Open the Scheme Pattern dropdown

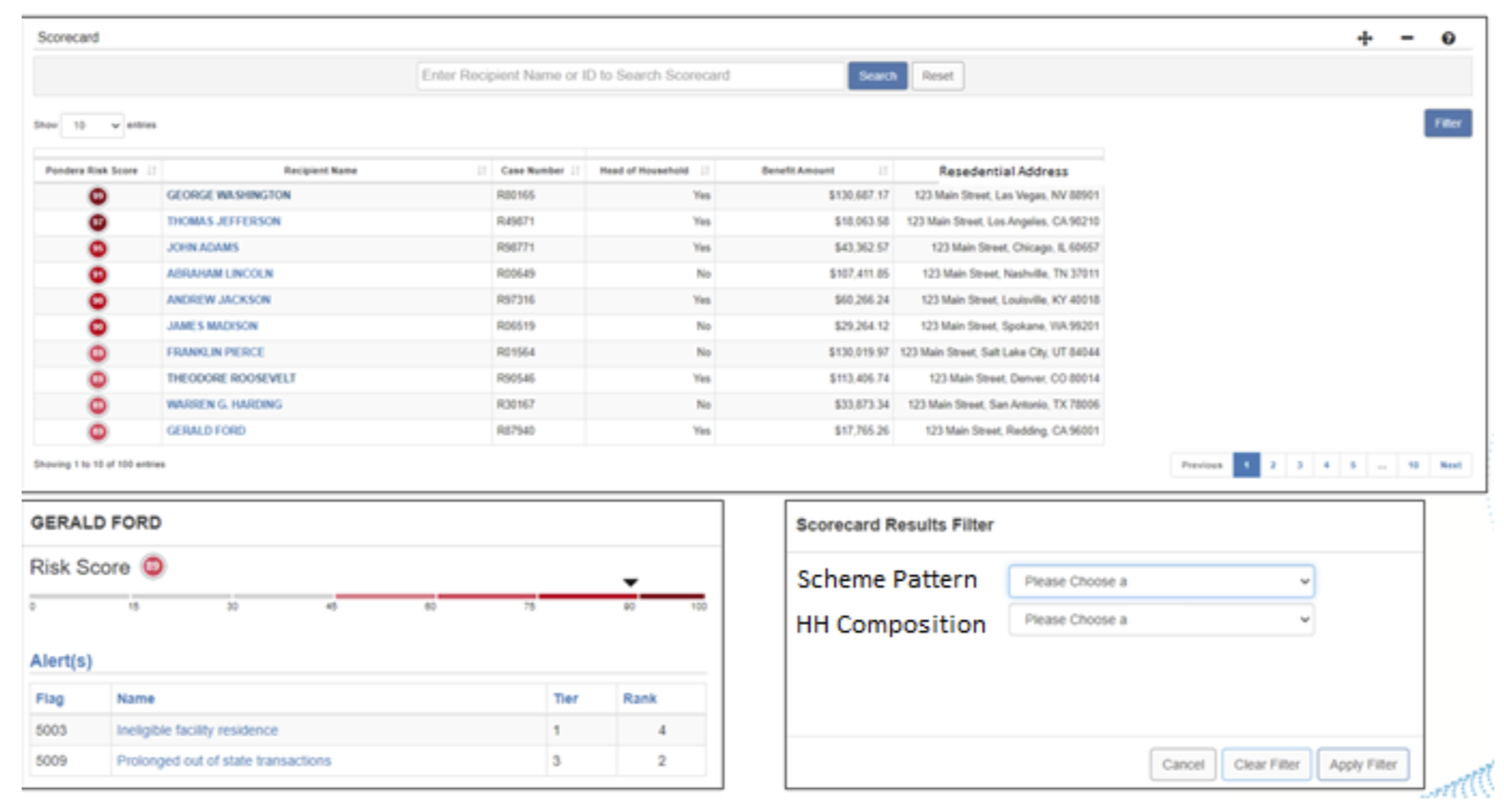pyautogui.click(x=1162, y=582)
